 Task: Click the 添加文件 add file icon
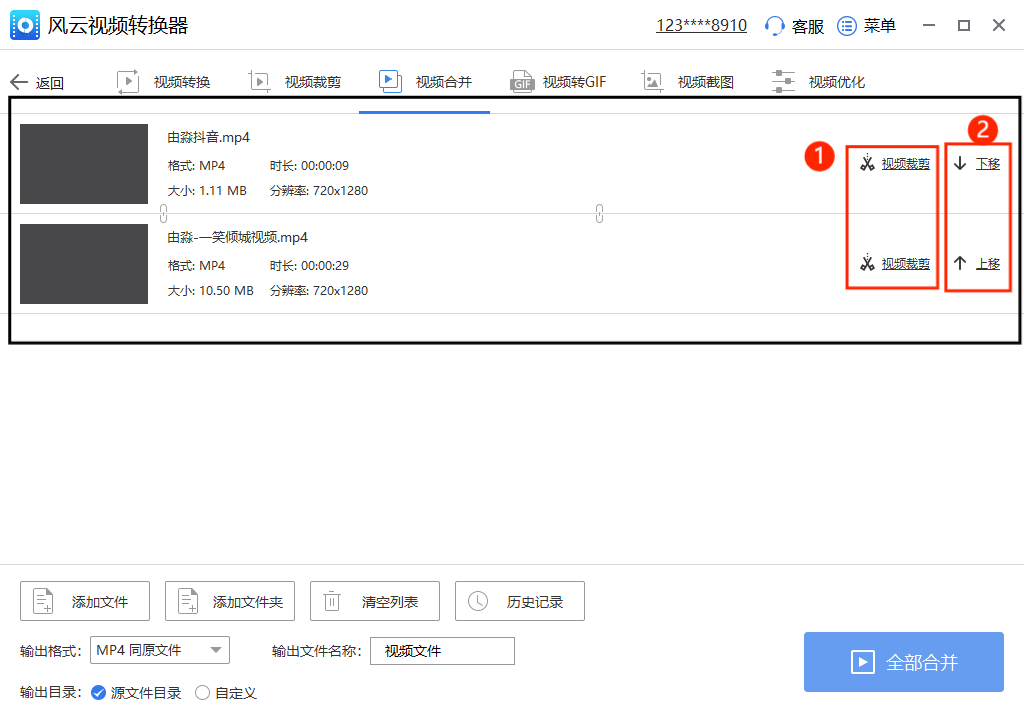pos(42,601)
